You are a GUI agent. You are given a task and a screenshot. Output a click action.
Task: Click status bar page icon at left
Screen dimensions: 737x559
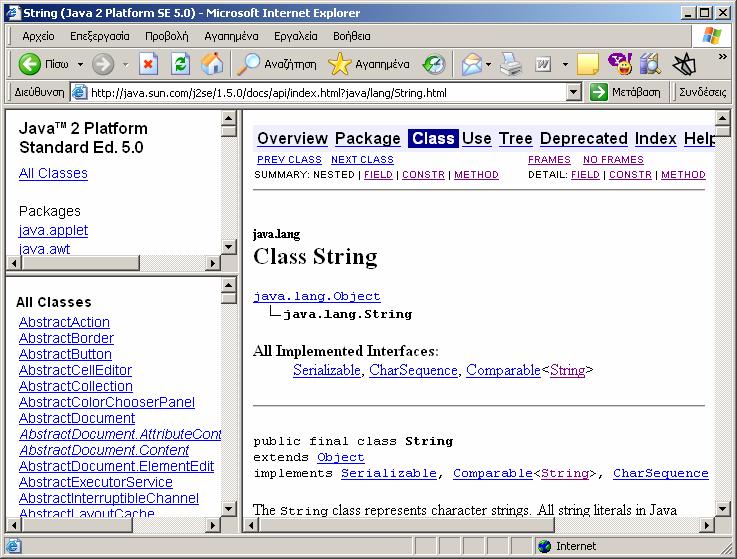(13, 546)
